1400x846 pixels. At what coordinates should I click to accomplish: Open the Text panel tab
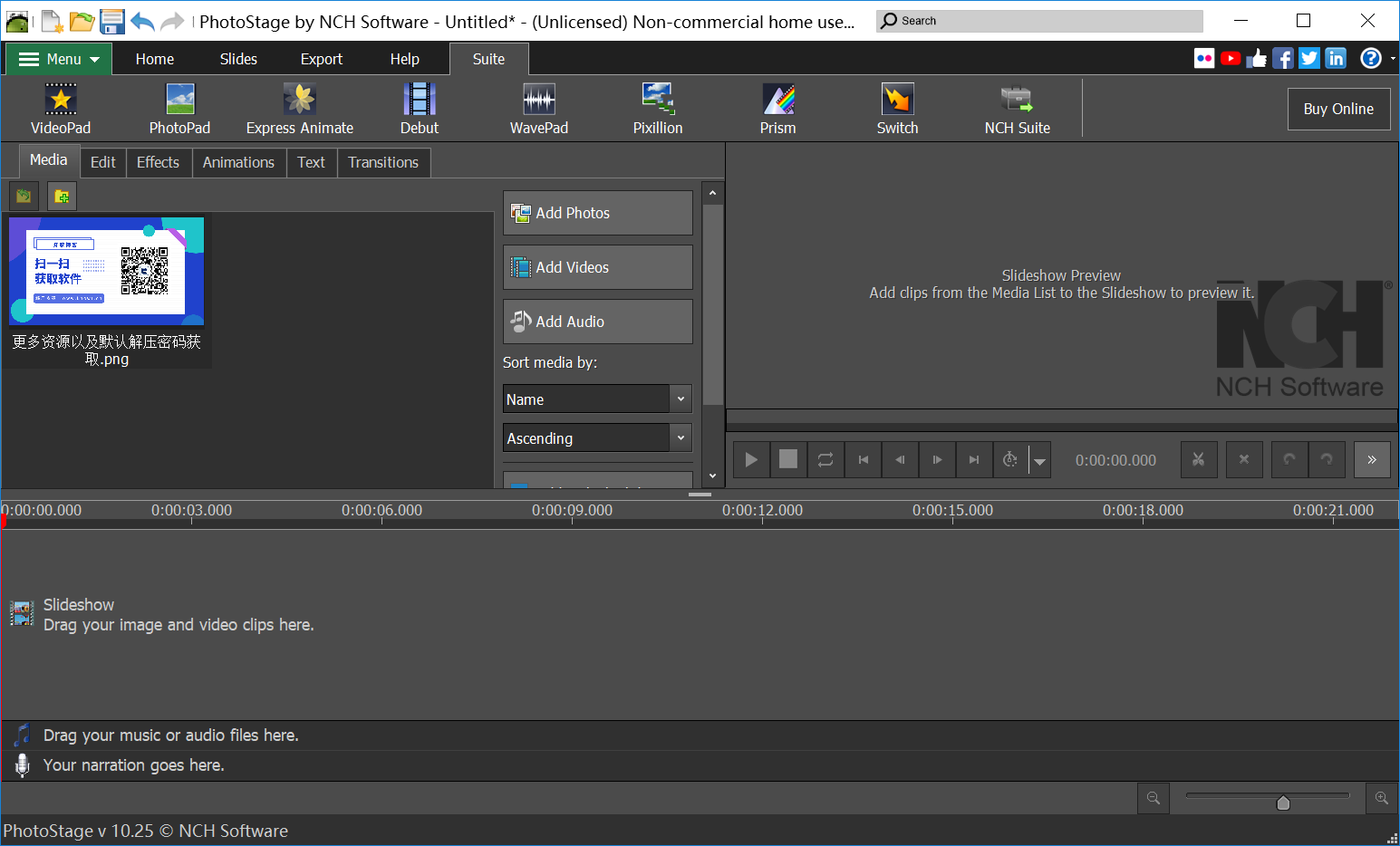[x=311, y=162]
